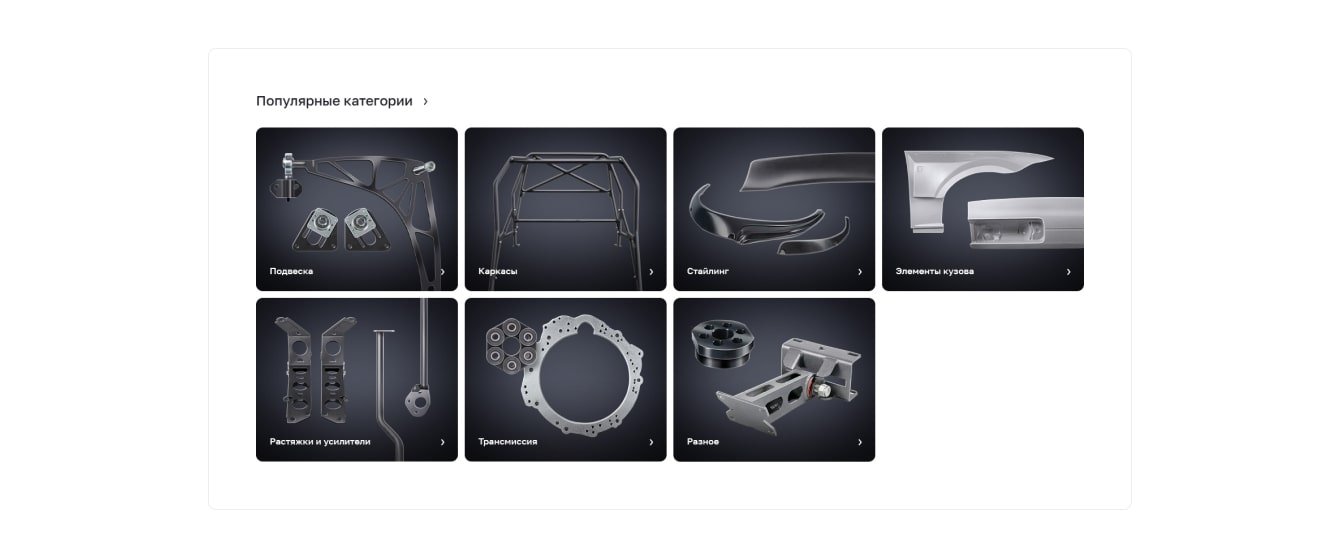Image resolution: width=1340 pixels, height=558 pixels.
Task: Click the chevron on the Элементы кузова card
Action: [1068, 272]
